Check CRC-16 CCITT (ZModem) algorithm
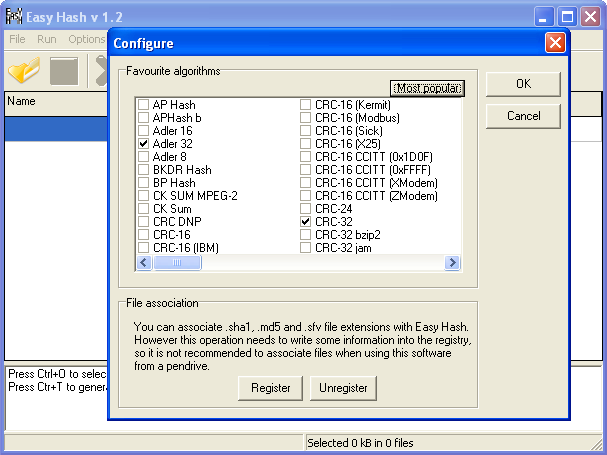607x455 pixels. click(305, 196)
